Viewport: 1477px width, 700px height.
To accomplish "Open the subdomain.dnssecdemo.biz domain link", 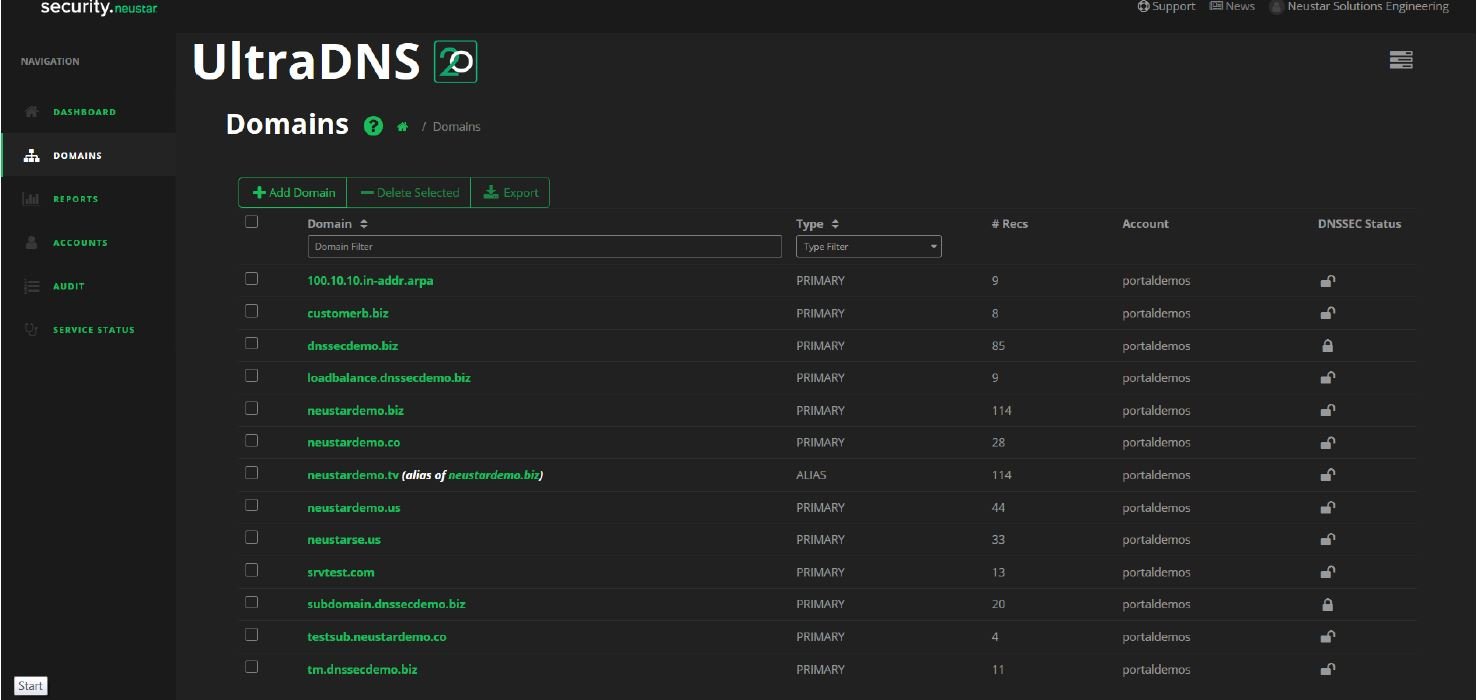I will pos(386,605).
